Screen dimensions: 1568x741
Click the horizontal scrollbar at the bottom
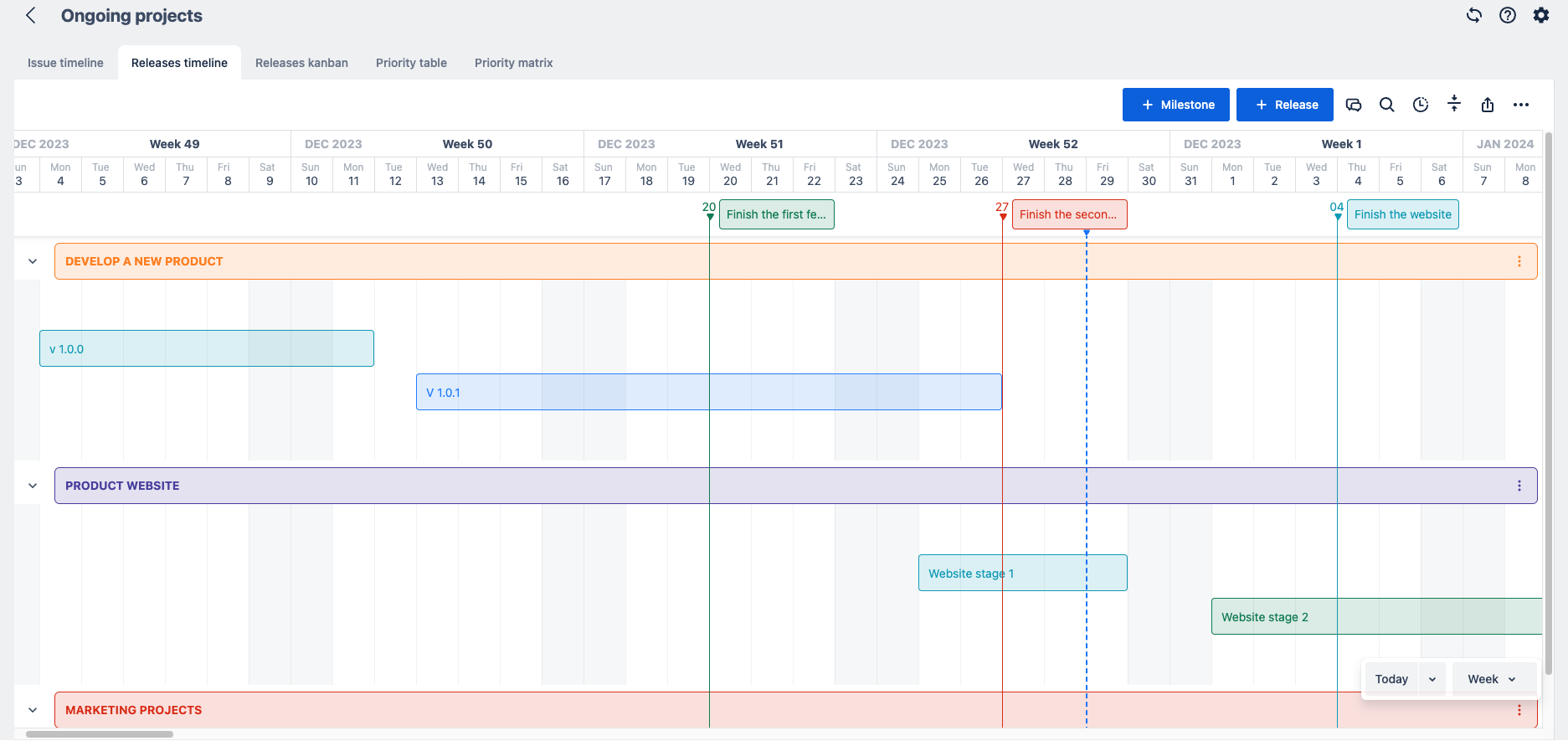point(99,734)
